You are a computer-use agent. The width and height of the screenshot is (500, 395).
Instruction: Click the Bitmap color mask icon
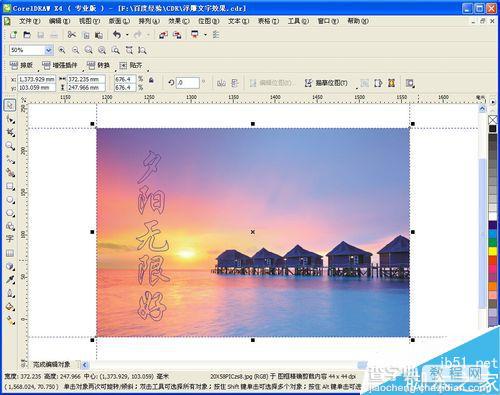pyautogui.click(x=392, y=83)
